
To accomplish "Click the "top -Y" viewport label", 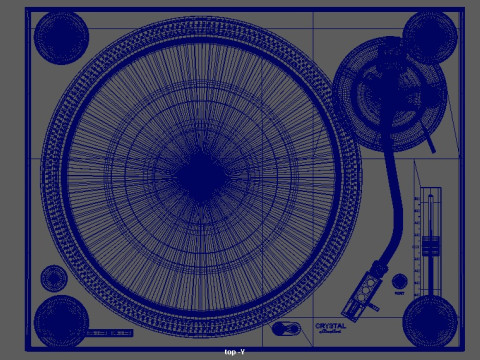I will 235,352.
